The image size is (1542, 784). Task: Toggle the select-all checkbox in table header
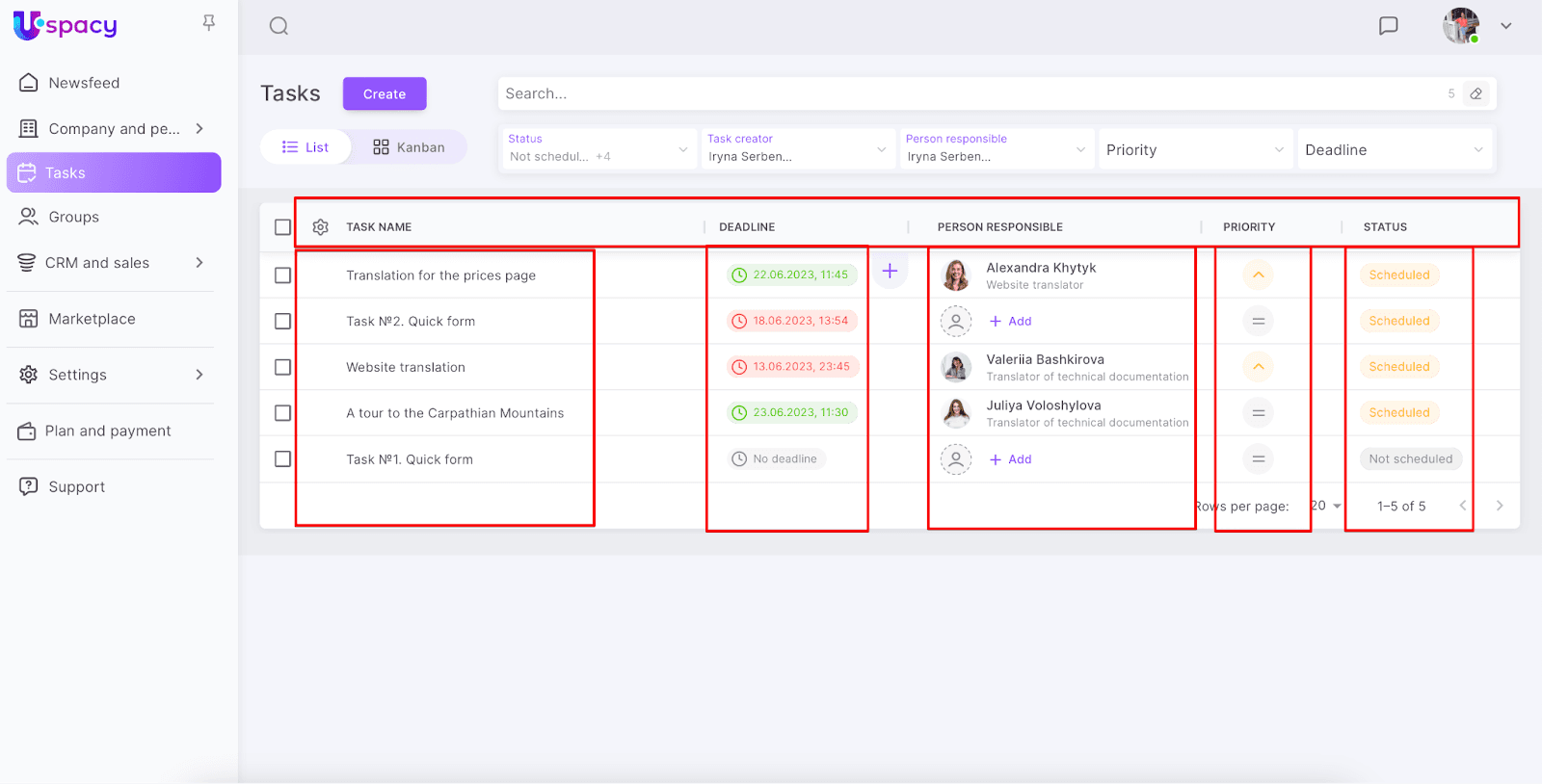(282, 227)
